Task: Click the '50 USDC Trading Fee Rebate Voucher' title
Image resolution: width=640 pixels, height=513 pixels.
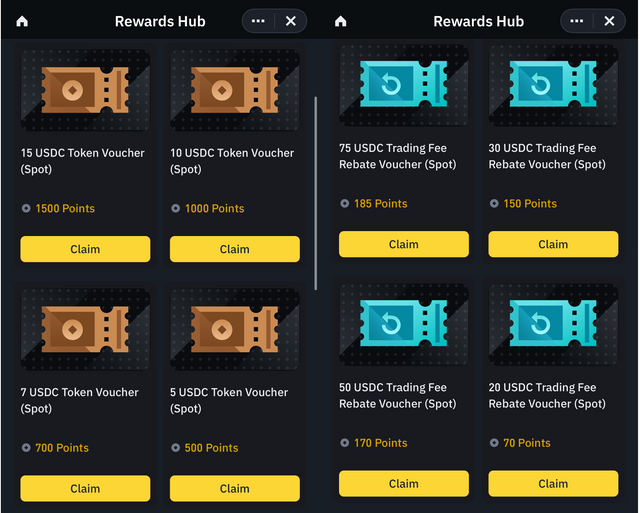Action: pos(398,395)
